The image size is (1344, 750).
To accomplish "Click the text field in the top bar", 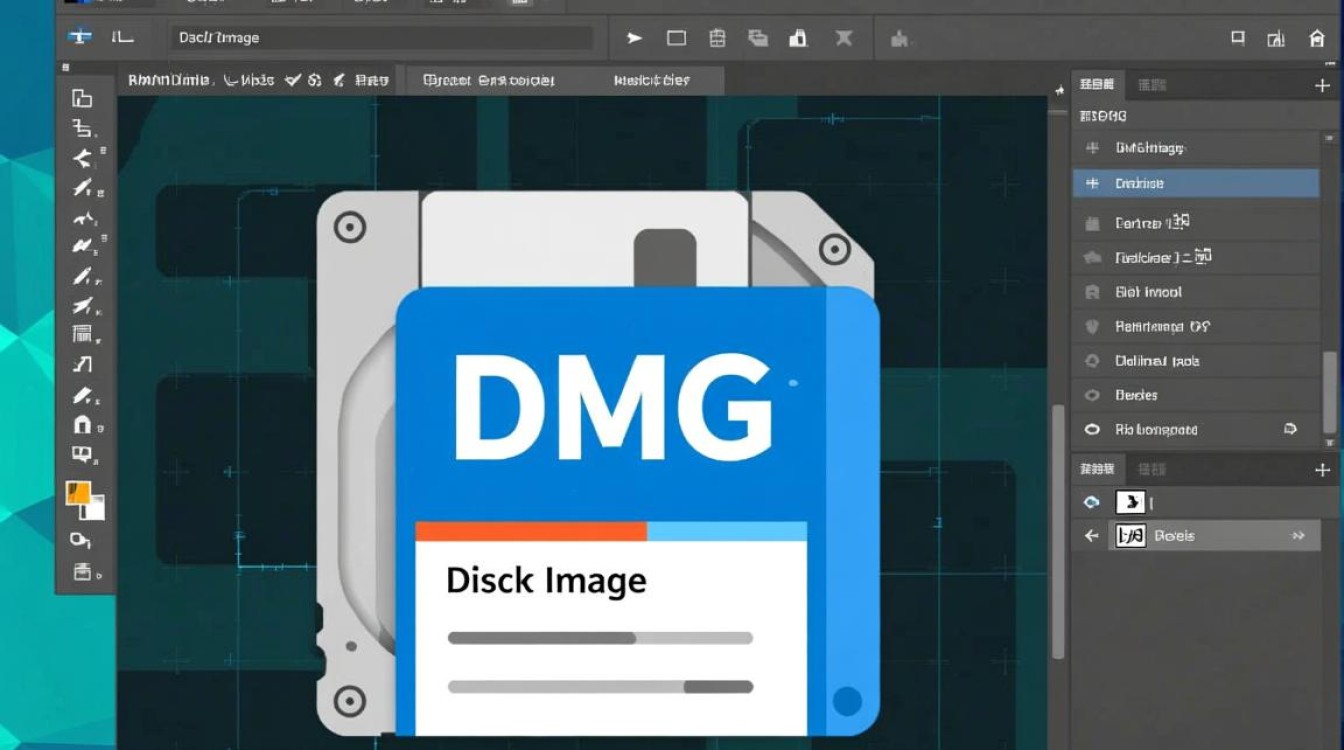I will click(x=380, y=38).
